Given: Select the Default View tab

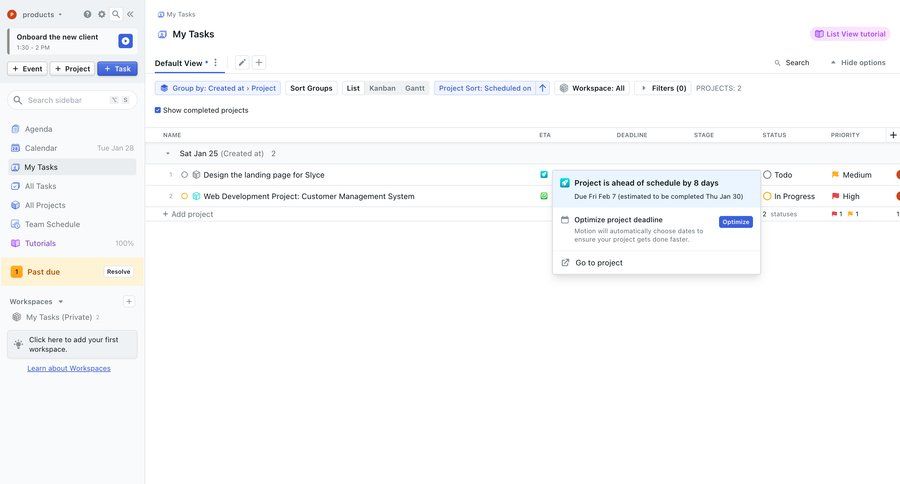Looking at the screenshot, I should pyautogui.click(x=179, y=63).
